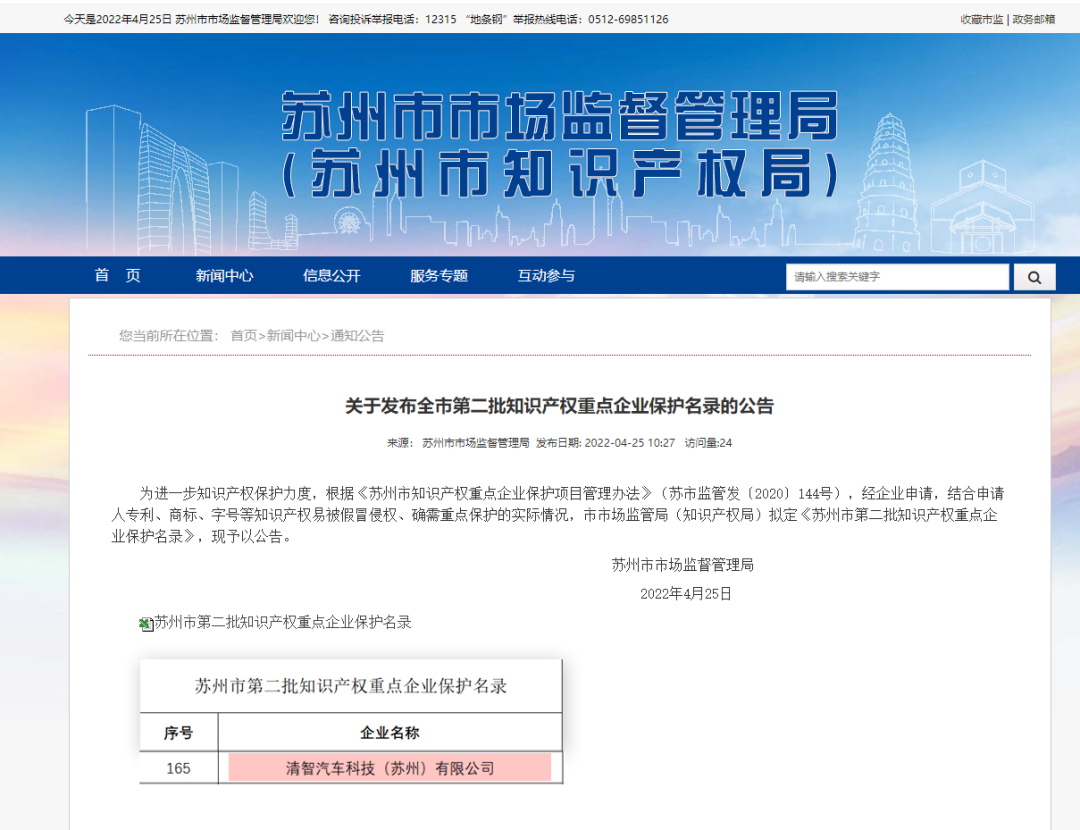Open the 新闻中心 navigation menu

coord(225,276)
